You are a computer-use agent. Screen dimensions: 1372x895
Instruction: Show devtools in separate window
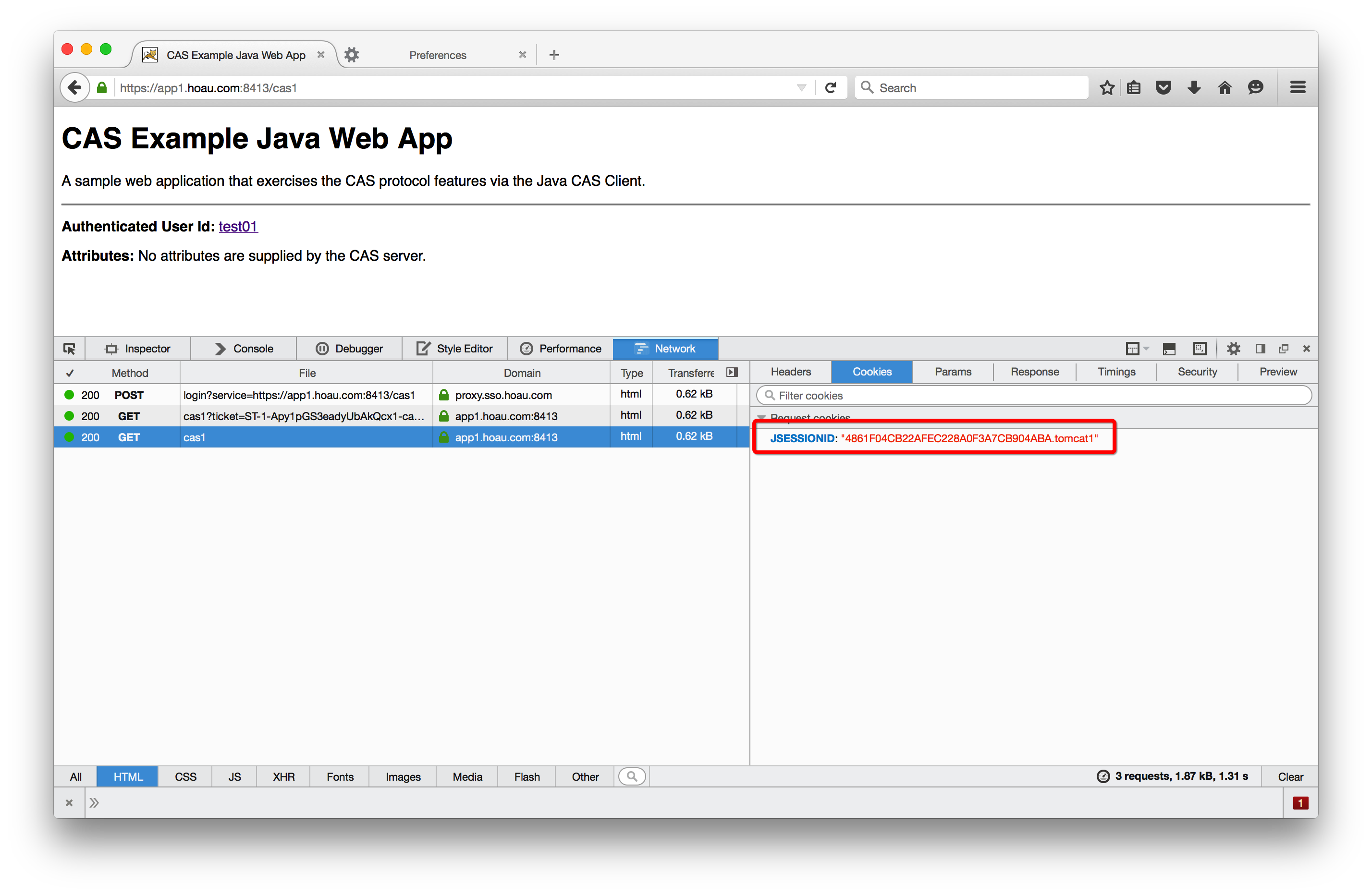(x=1283, y=349)
